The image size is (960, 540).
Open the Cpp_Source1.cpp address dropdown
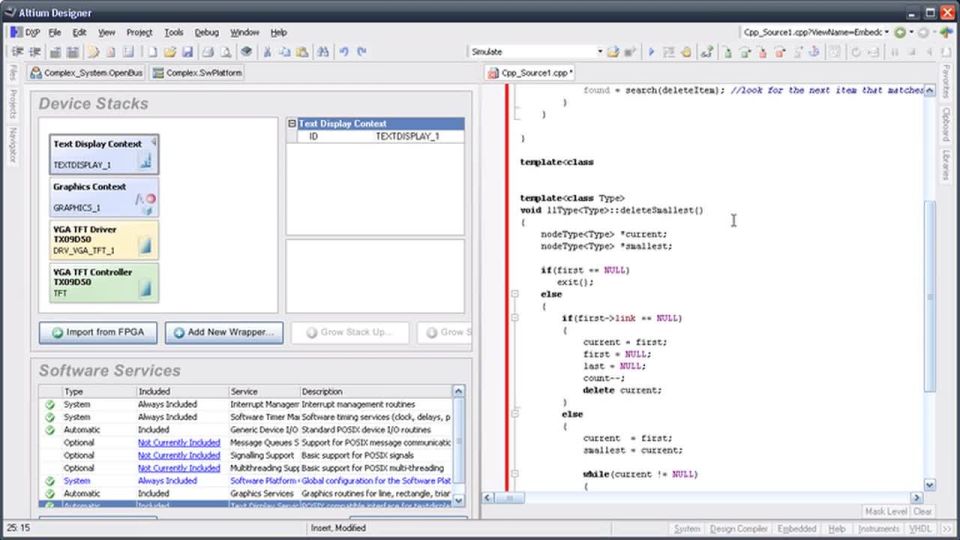[887, 32]
